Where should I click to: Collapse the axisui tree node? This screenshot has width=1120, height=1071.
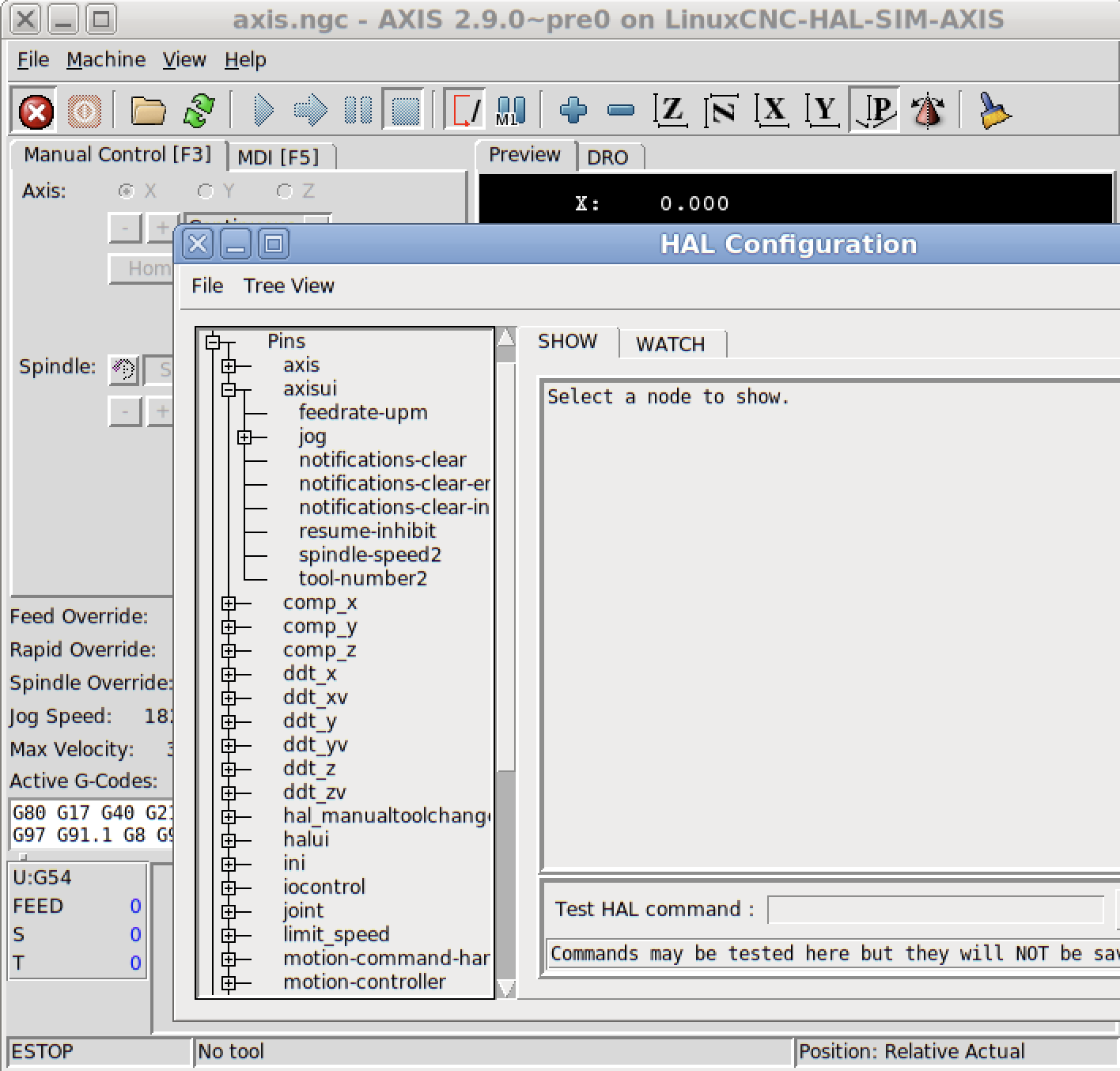(229, 389)
